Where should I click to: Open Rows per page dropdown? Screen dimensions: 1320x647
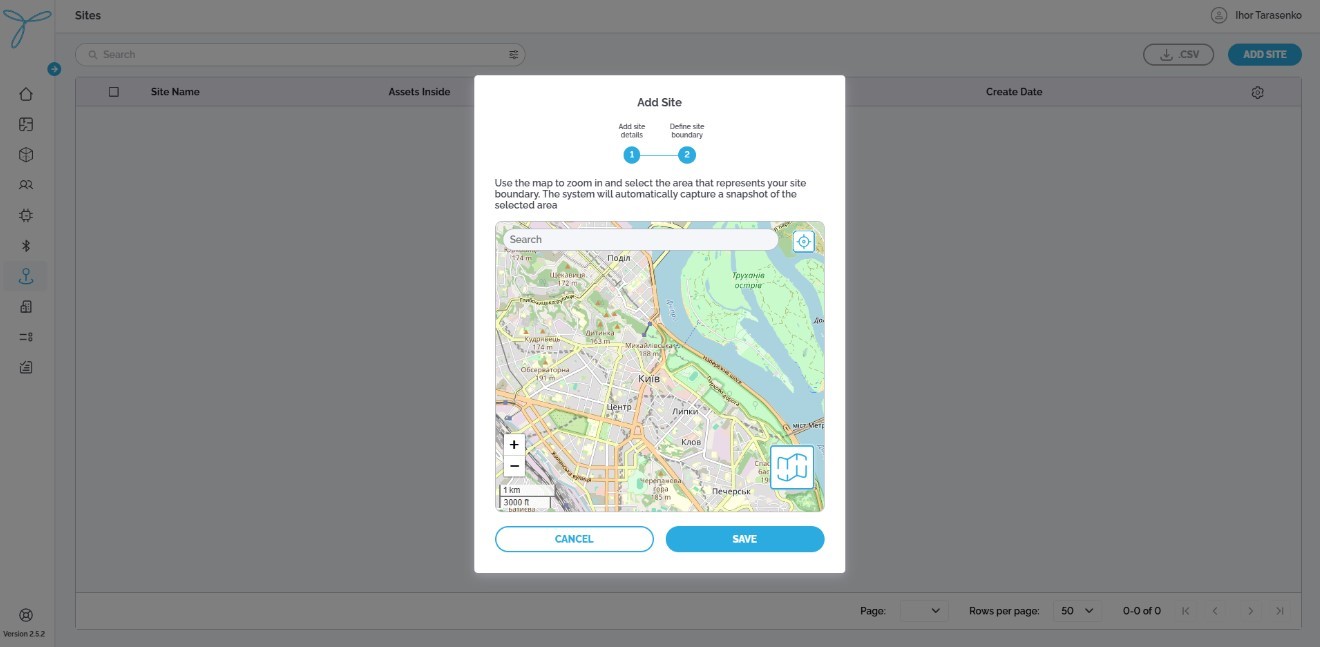(1077, 610)
